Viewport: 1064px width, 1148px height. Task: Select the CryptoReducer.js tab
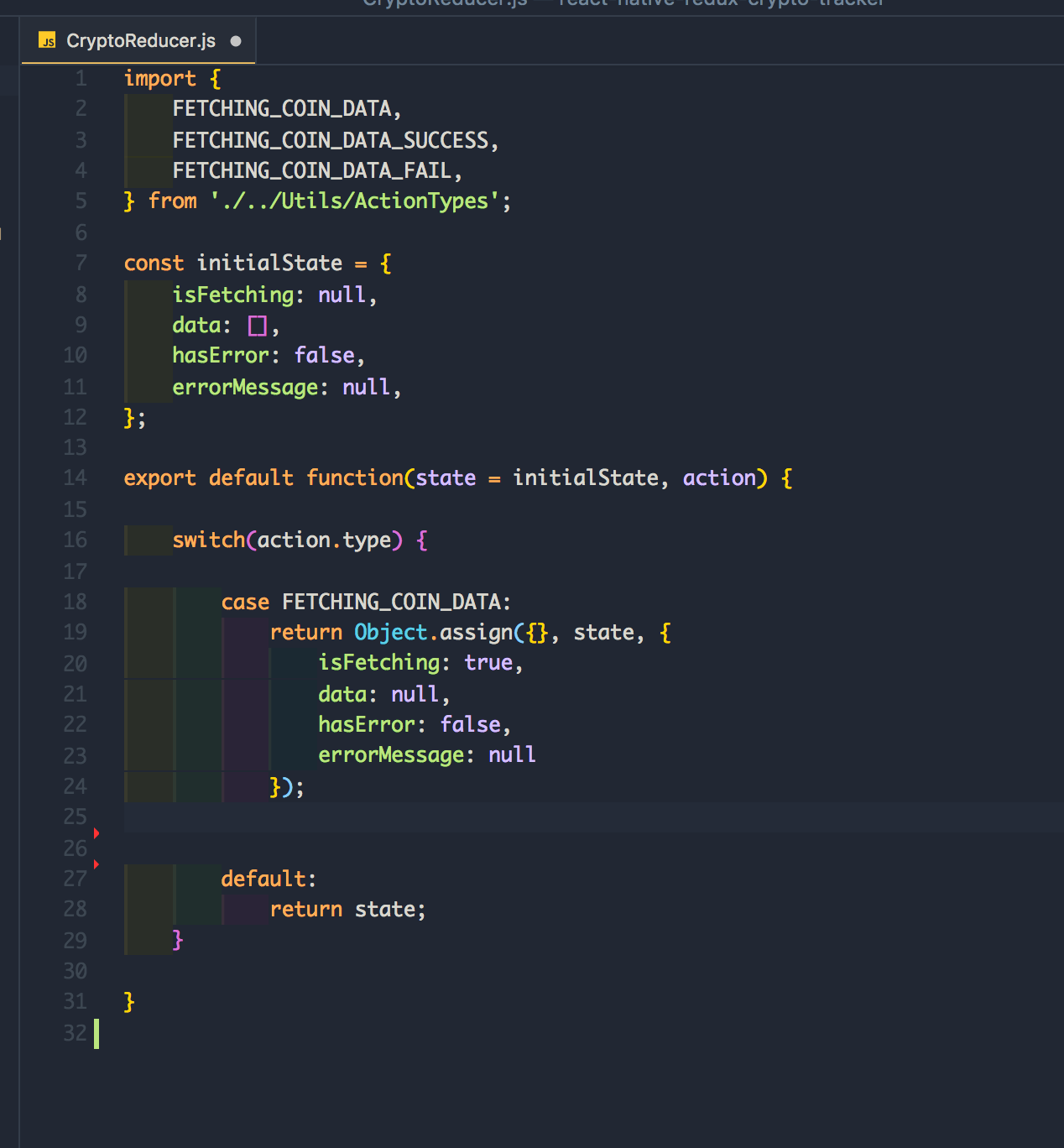pyautogui.click(x=138, y=39)
